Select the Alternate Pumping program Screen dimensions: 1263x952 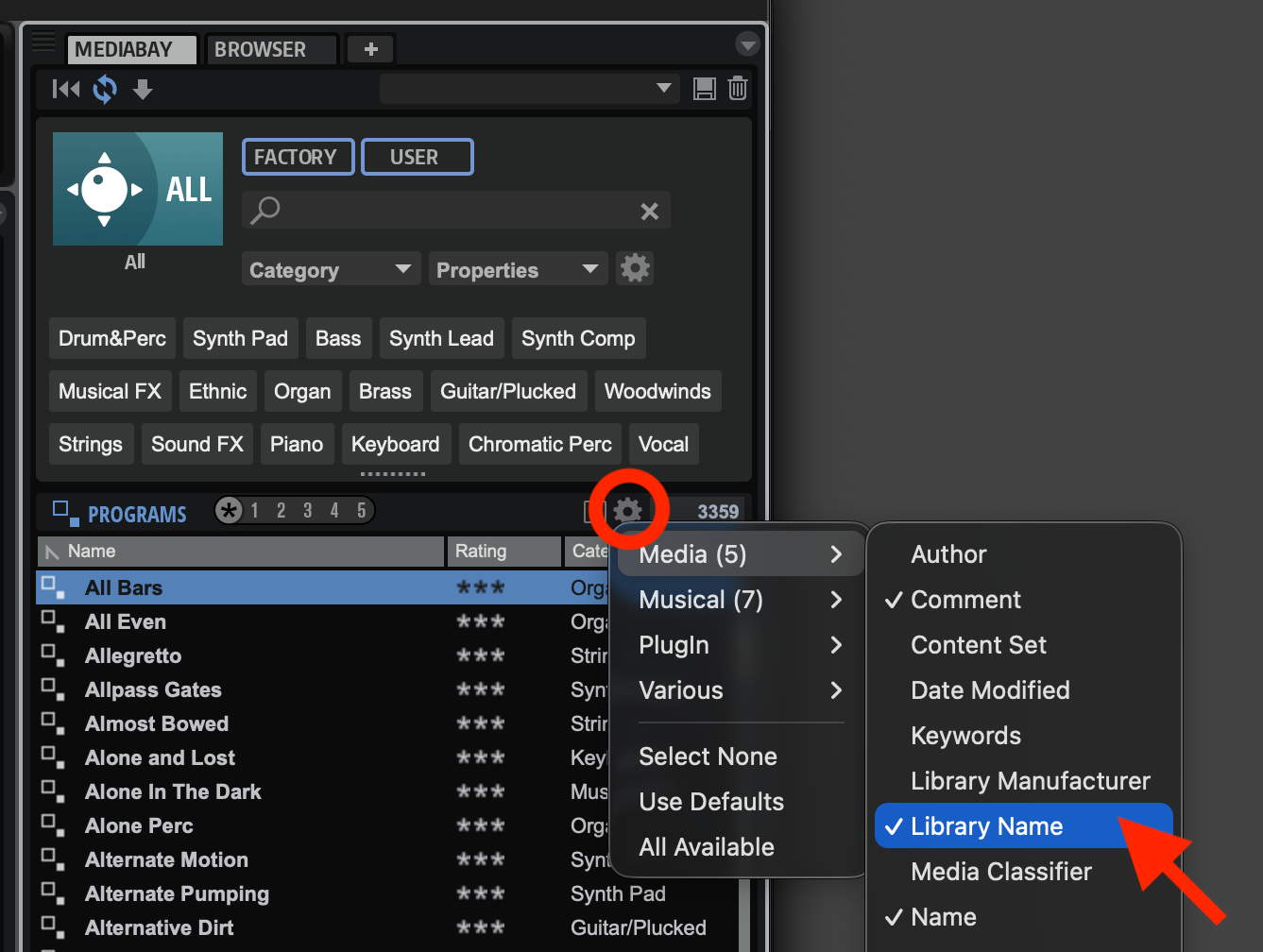pyautogui.click(x=177, y=893)
